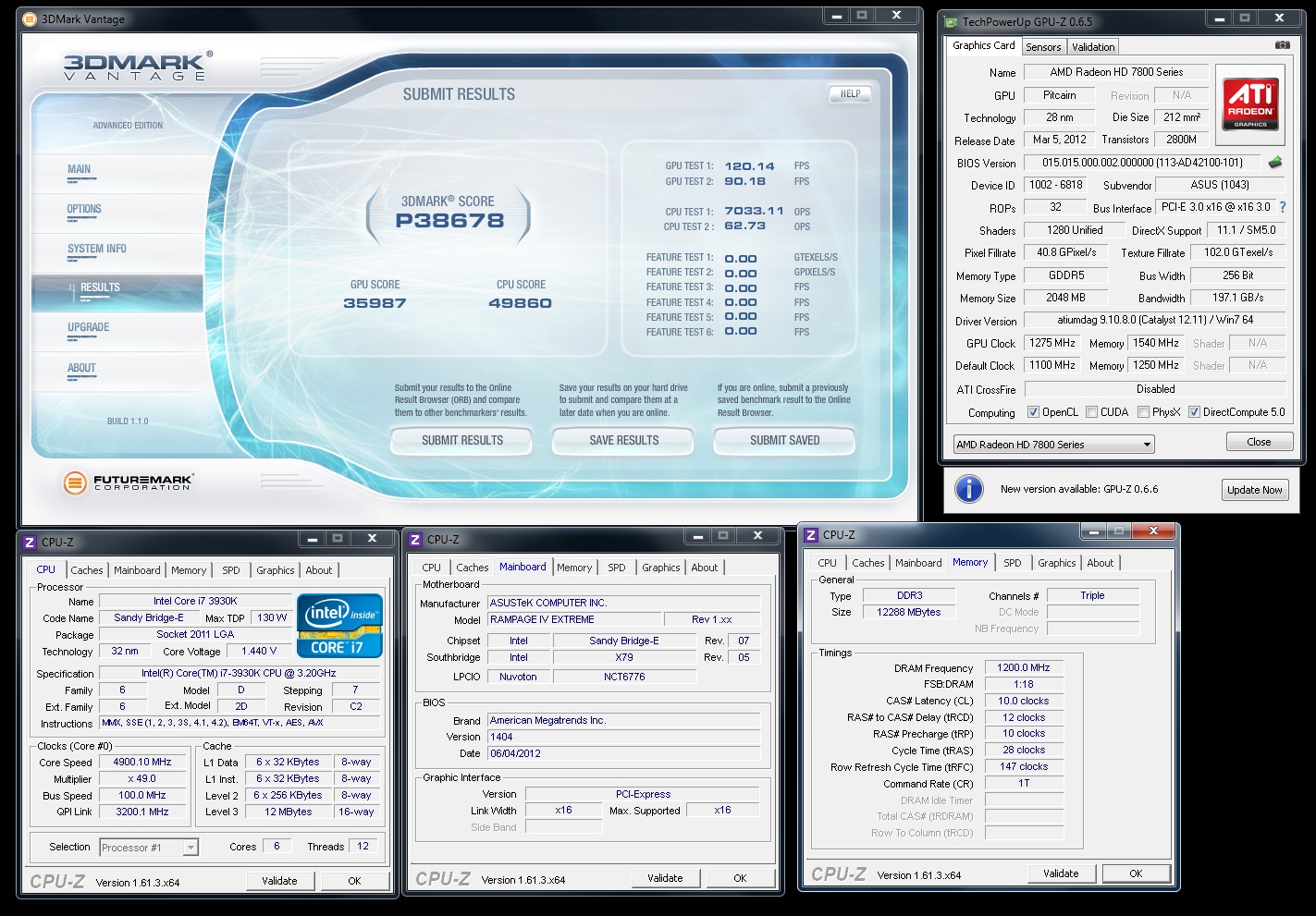Click the 3DMark Vantage logo

[x=138, y=66]
